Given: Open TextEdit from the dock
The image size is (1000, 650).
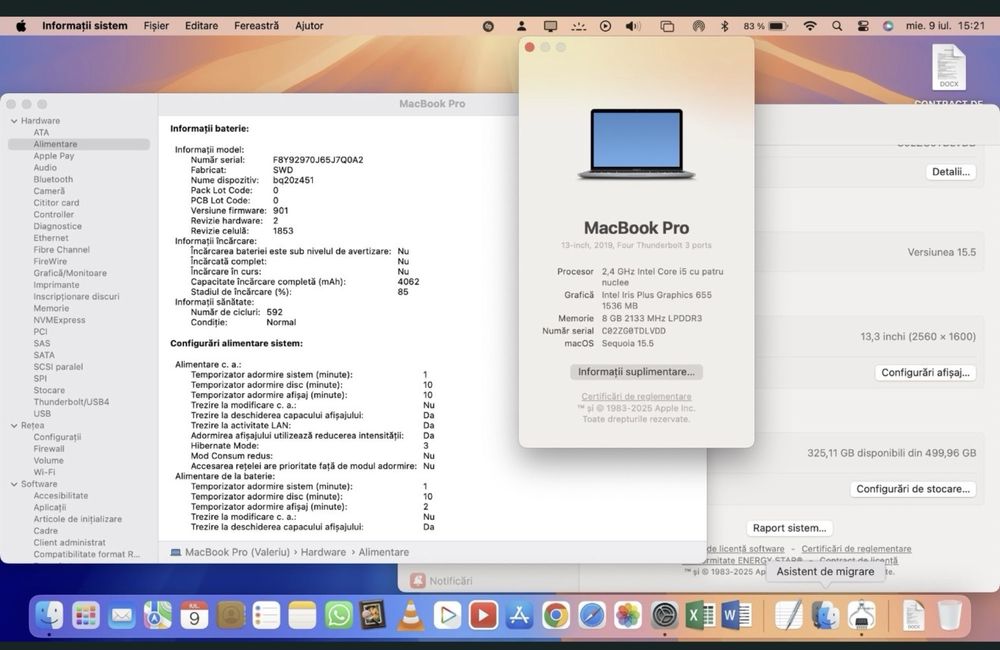Looking at the screenshot, I should pos(789,616).
